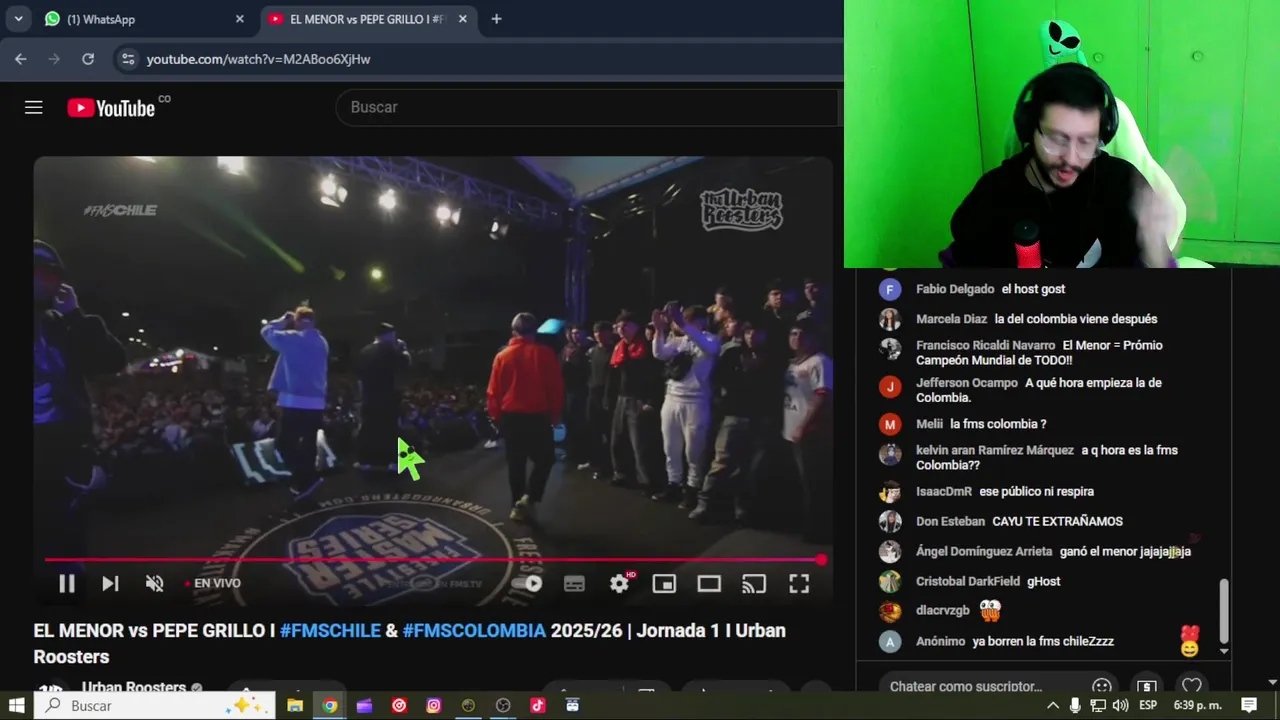This screenshot has width=1280, height=720.
Task: Click dlacrvzgb's emoji message
Action: click(x=990, y=609)
